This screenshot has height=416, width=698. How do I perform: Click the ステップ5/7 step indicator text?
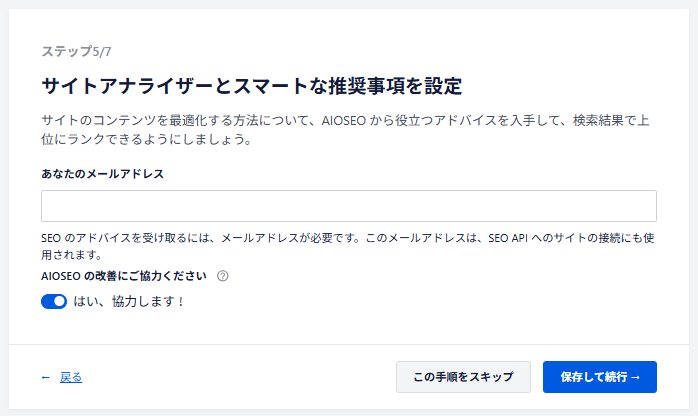tap(83, 50)
